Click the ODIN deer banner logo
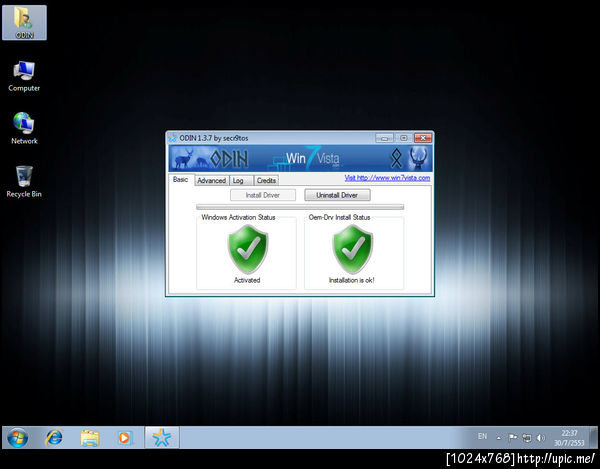Image resolution: width=600 pixels, height=469 pixels. click(x=211, y=158)
